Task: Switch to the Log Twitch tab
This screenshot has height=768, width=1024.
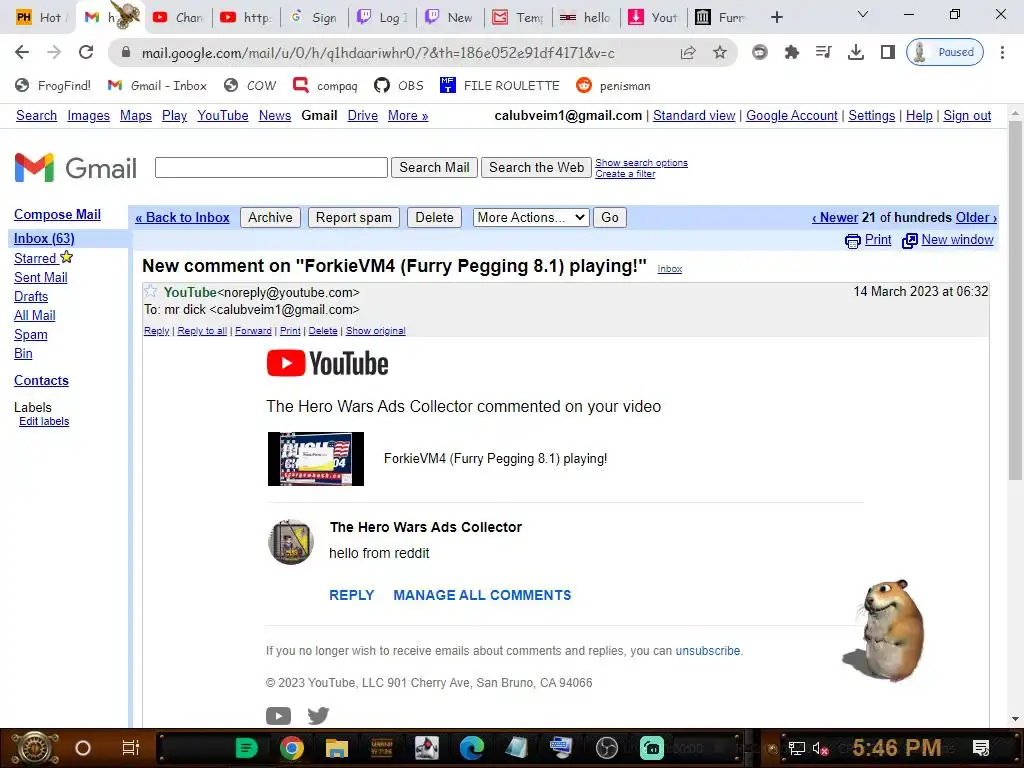Action: 383,18
